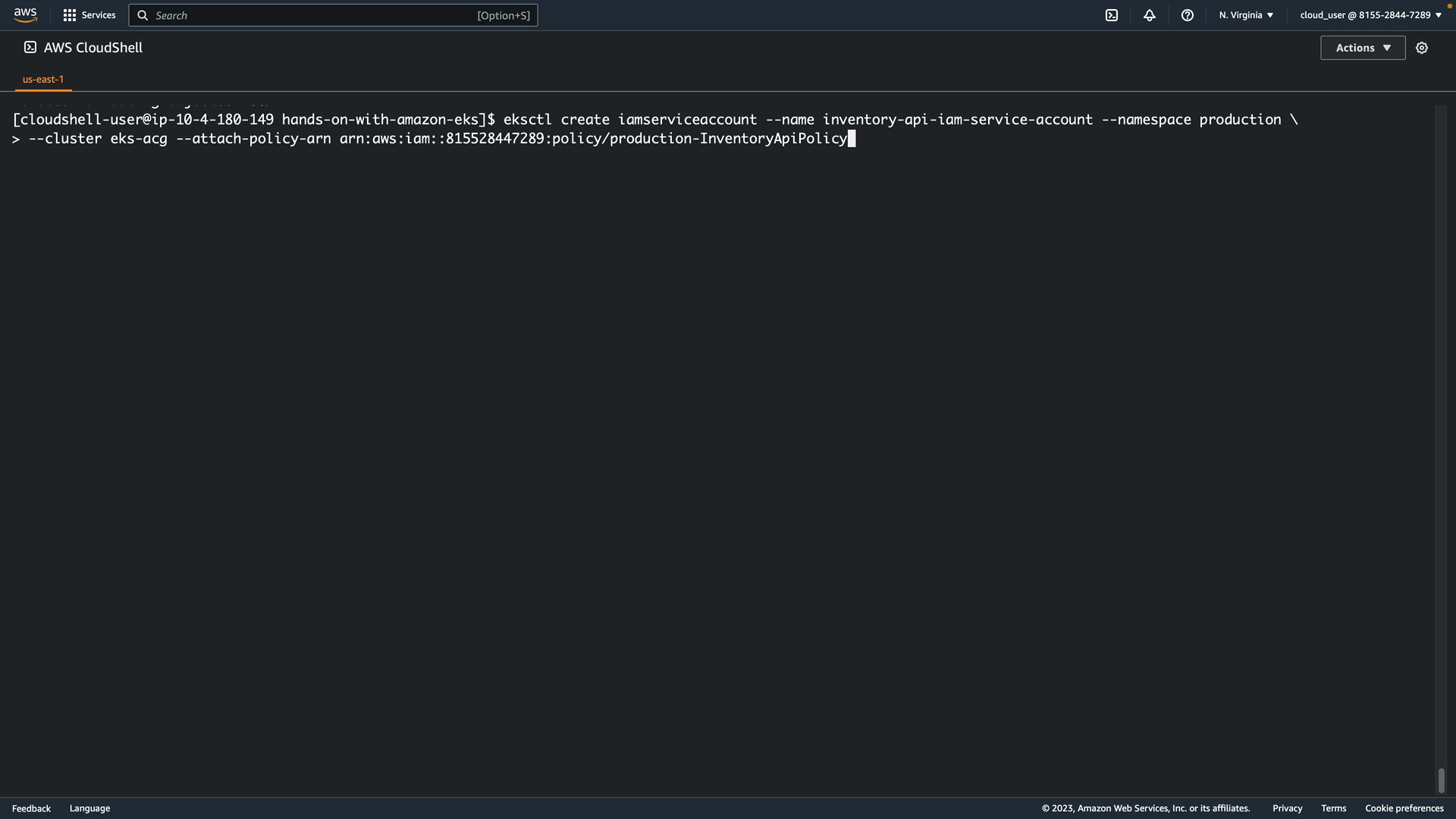This screenshot has width=1456, height=819.
Task: Click the Feedback link
Action: pyautogui.click(x=31, y=808)
